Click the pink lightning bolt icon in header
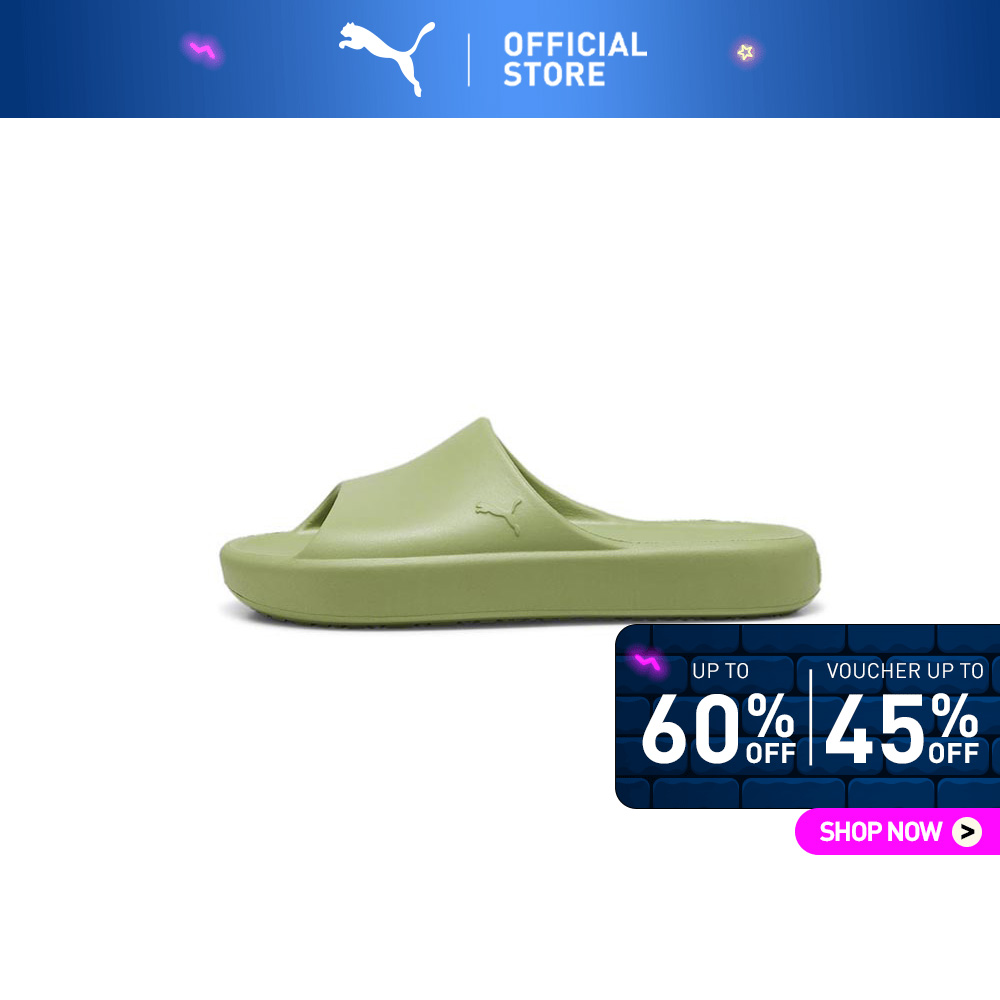Screen dimensions: 1000x1000 (x=203, y=50)
